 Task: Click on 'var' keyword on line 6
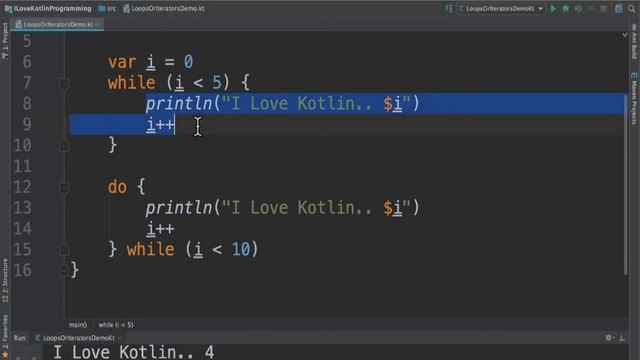pos(122,62)
